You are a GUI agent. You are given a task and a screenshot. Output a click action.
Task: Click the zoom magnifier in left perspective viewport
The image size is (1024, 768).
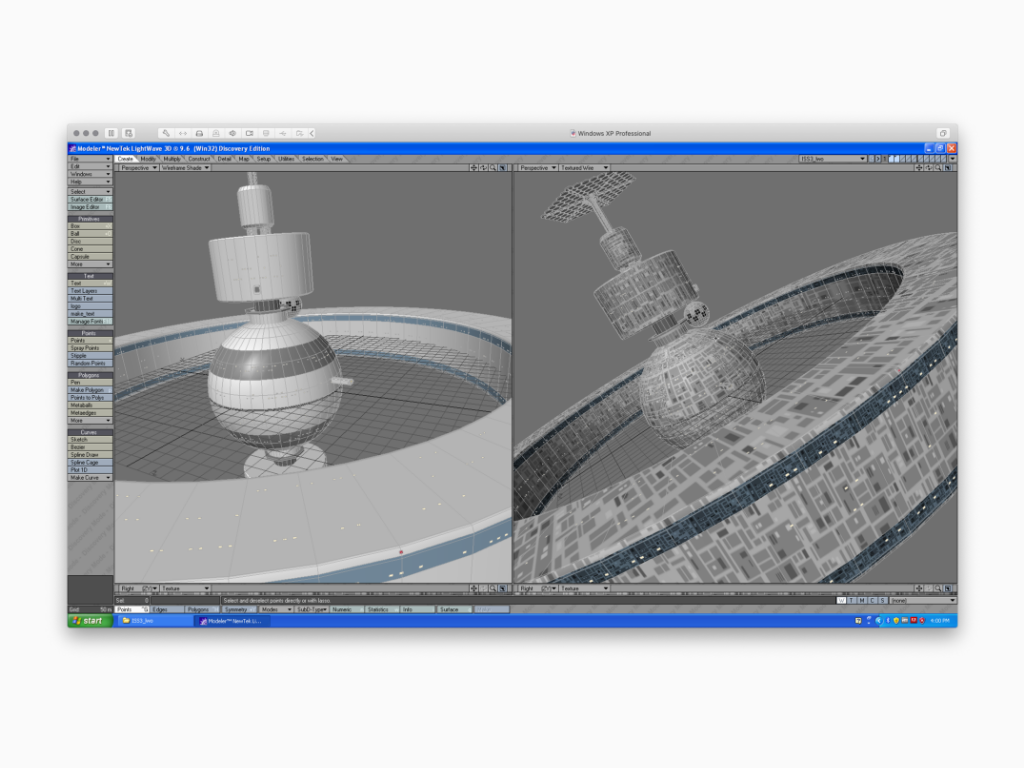[x=493, y=168]
